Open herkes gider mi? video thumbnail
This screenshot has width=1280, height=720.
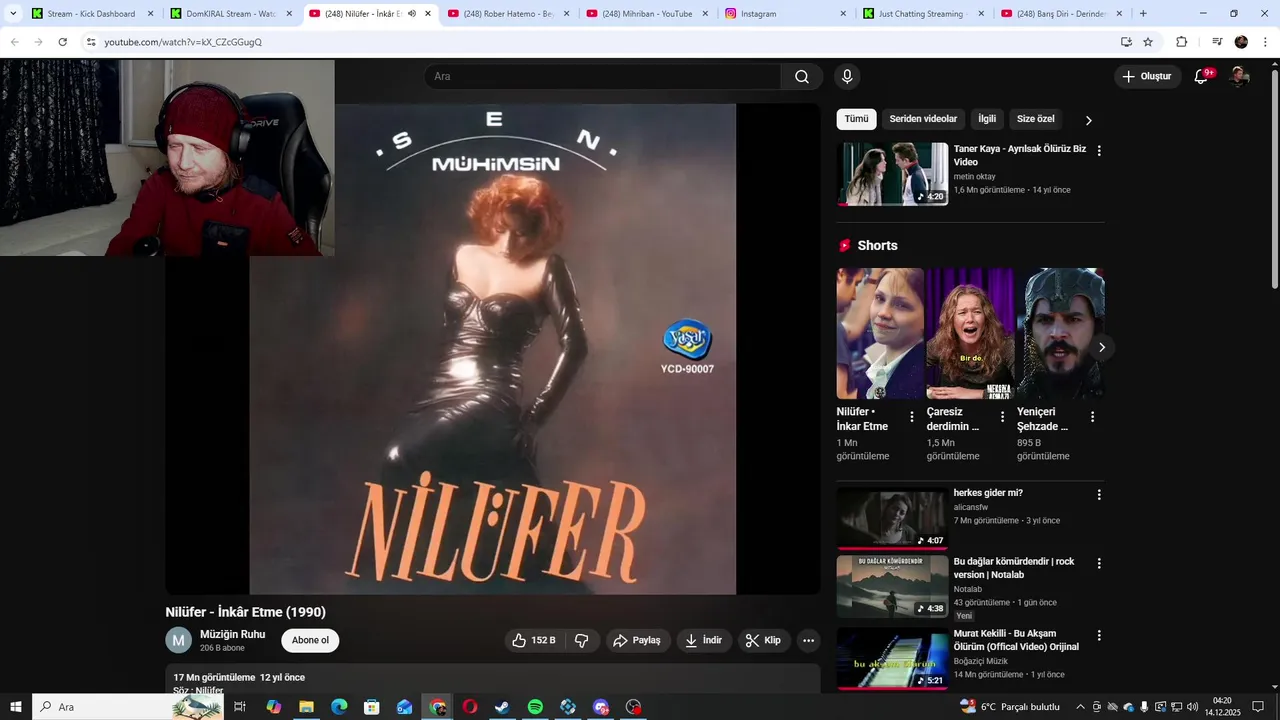click(x=892, y=518)
